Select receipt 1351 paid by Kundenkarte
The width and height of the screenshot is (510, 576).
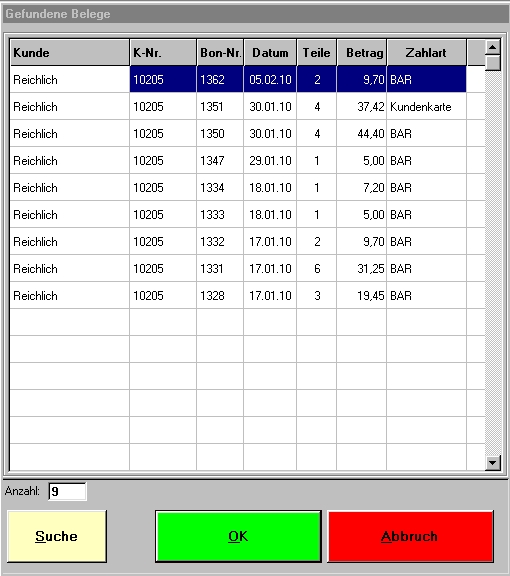[x=238, y=107]
